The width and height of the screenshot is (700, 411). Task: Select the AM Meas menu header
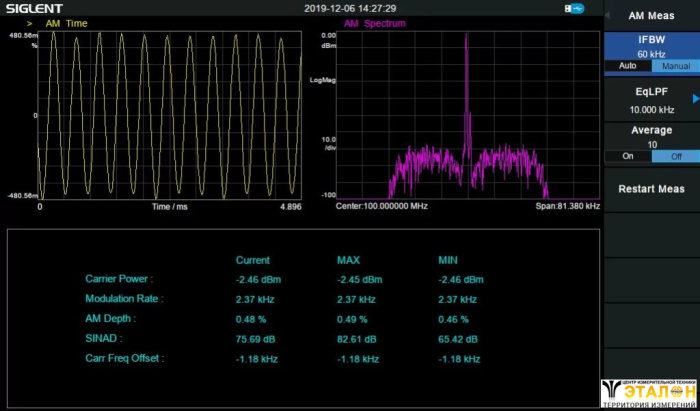651,15
